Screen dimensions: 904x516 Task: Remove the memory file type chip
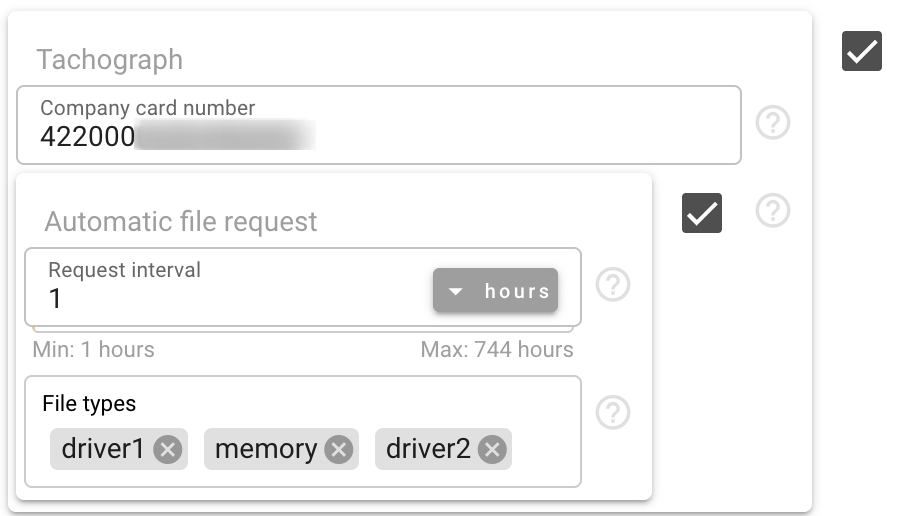(x=338, y=449)
